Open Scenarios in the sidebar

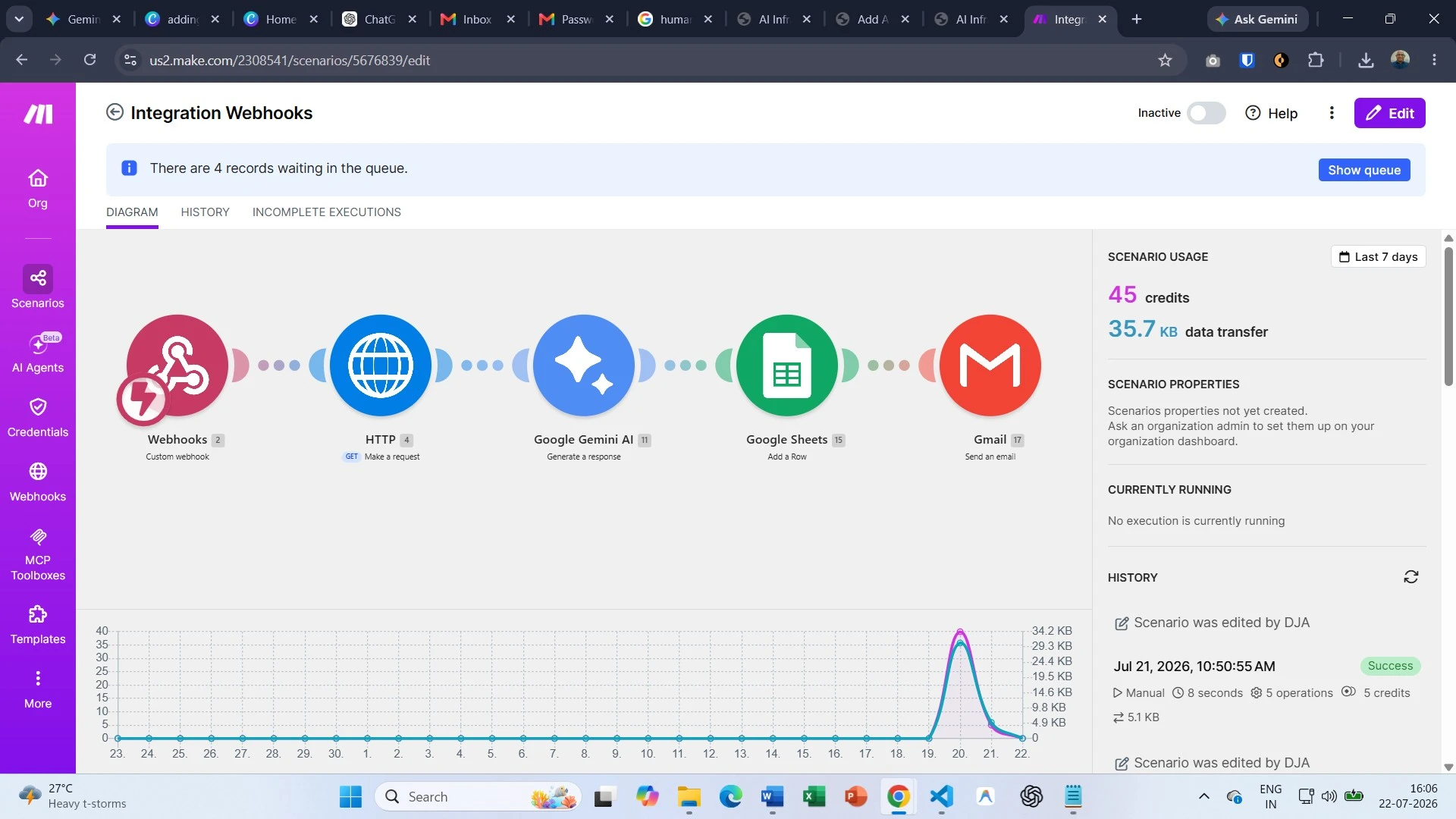click(38, 287)
